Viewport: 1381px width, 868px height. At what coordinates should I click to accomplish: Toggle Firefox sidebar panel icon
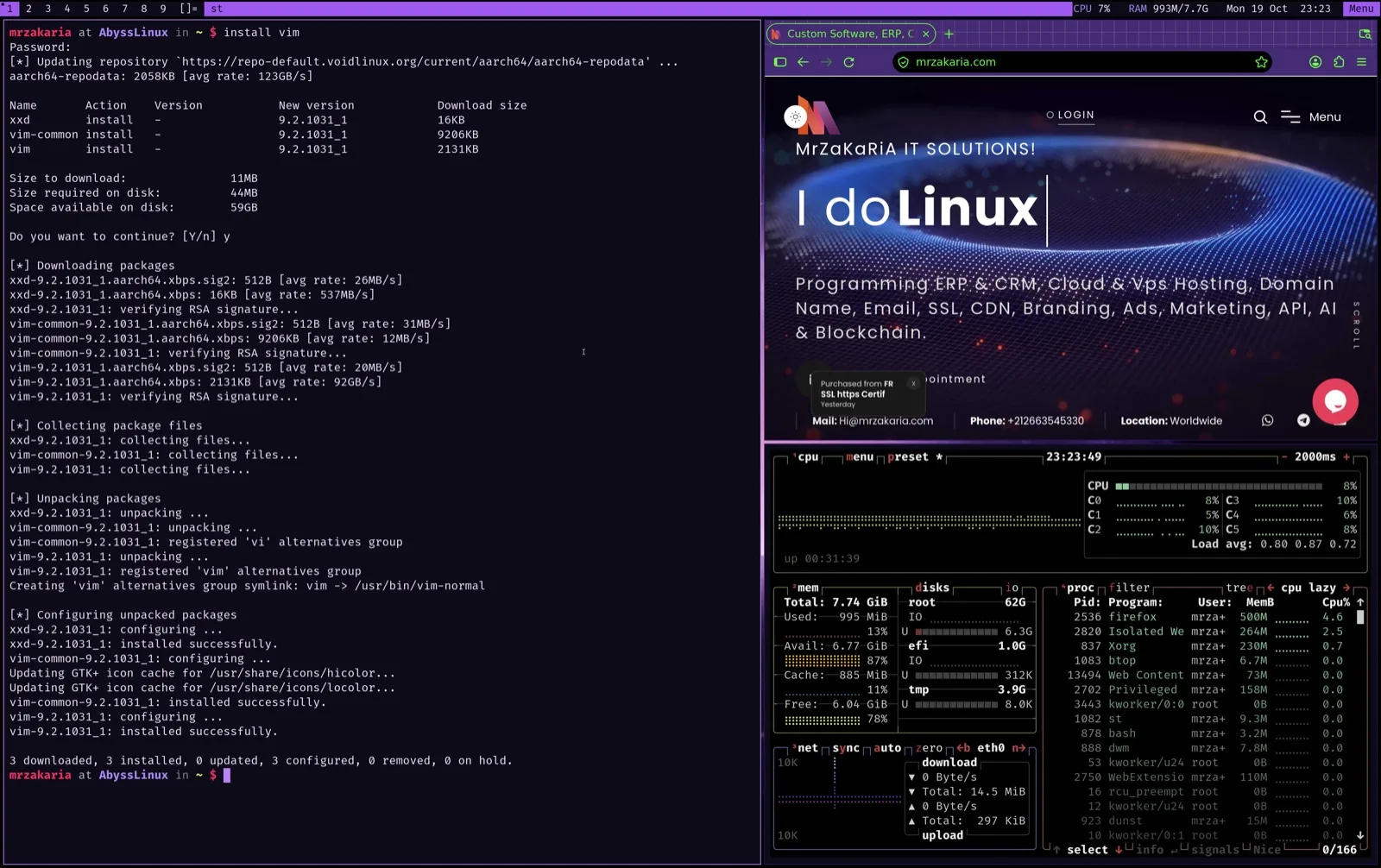780,62
